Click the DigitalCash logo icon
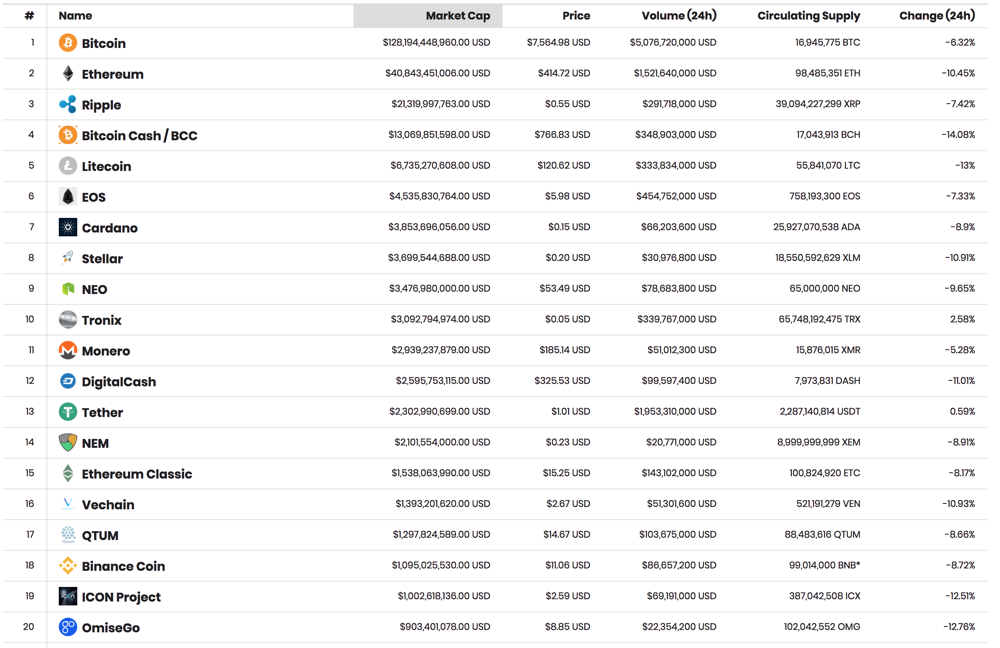The image size is (1000, 648). (x=68, y=381)
